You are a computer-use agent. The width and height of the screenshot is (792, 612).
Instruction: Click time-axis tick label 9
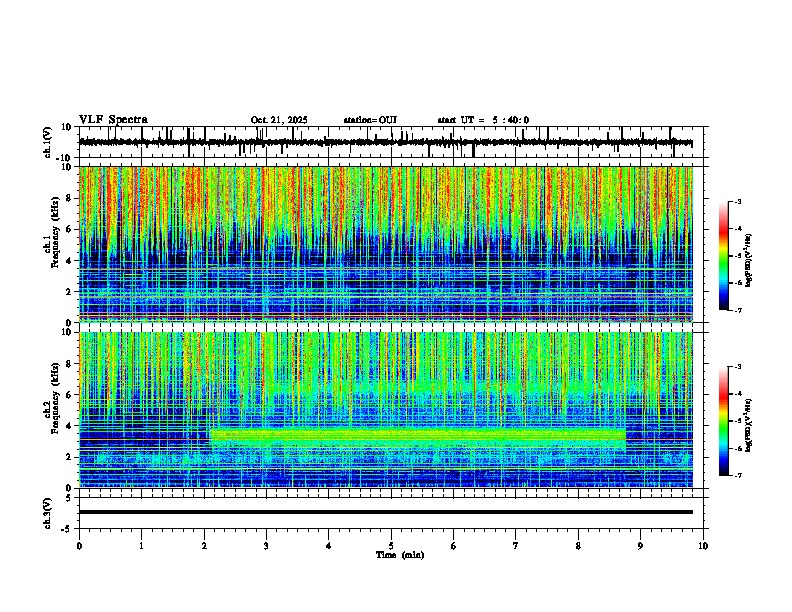(x=640, y=546)
